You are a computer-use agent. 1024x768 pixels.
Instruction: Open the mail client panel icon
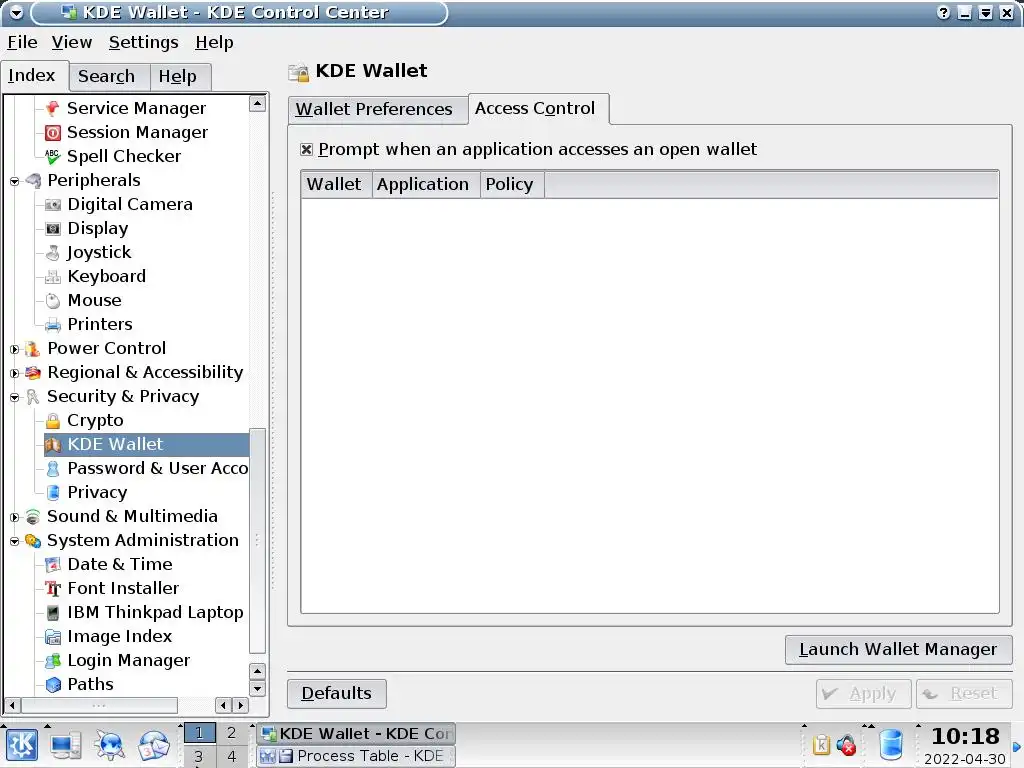click(x=153, y=745)
